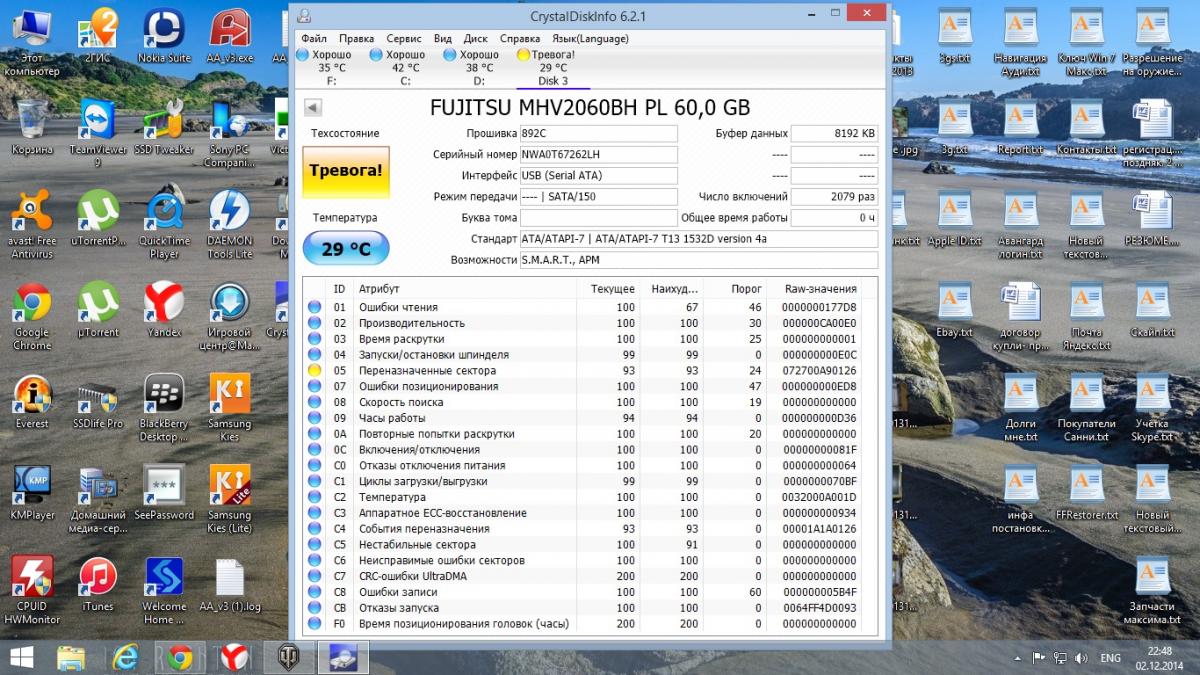
Task: Click the Атрибут column header
Action: (x=466, y=288)
